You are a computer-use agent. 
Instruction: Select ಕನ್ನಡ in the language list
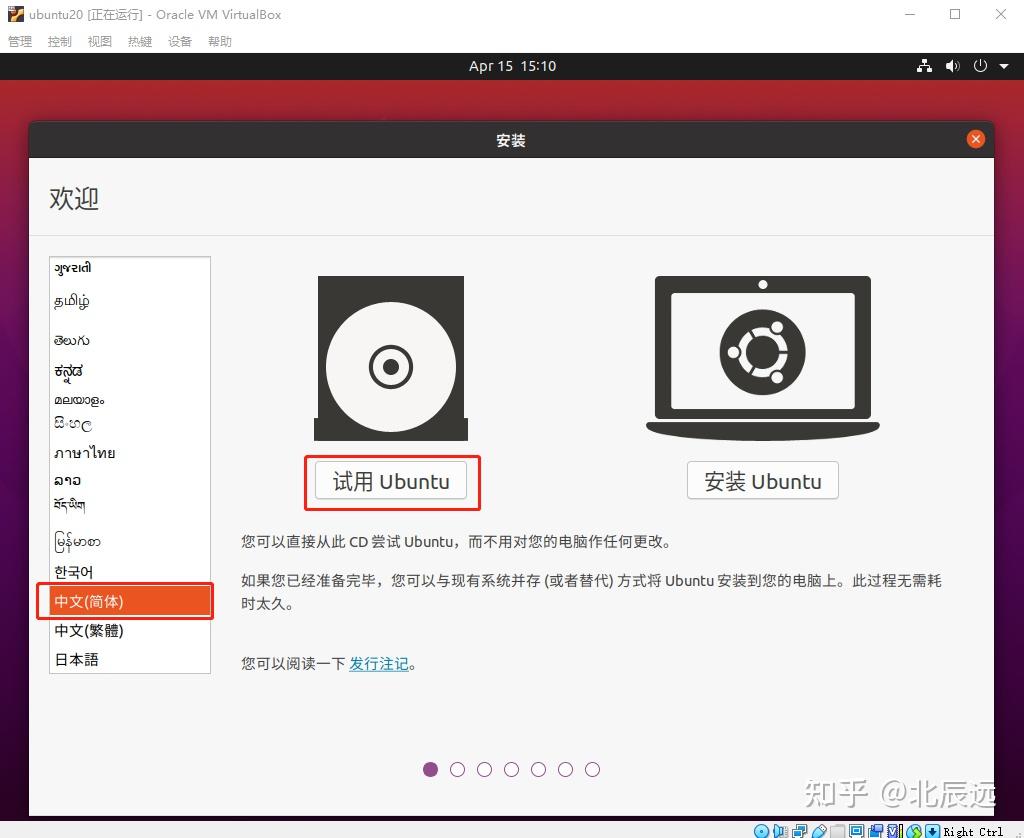(130, 371)
